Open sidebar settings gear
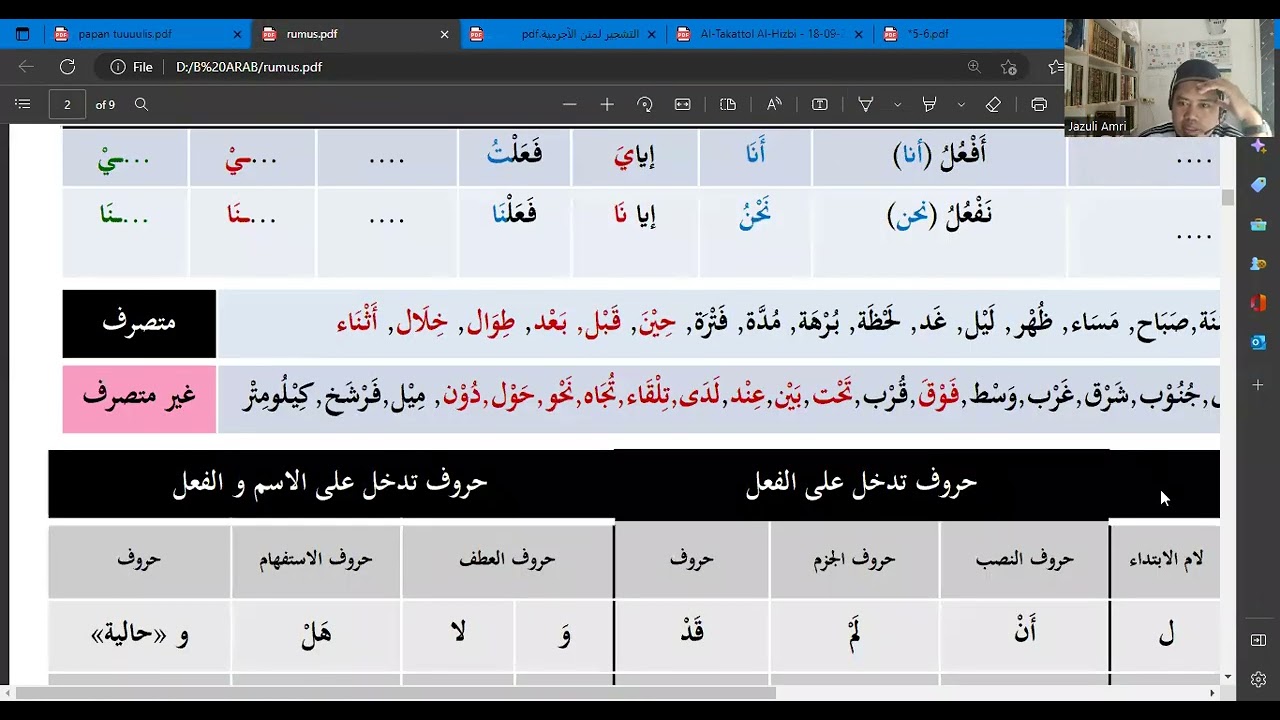This screenshot has height=720, width=1280. click(x=1258, y=680)
